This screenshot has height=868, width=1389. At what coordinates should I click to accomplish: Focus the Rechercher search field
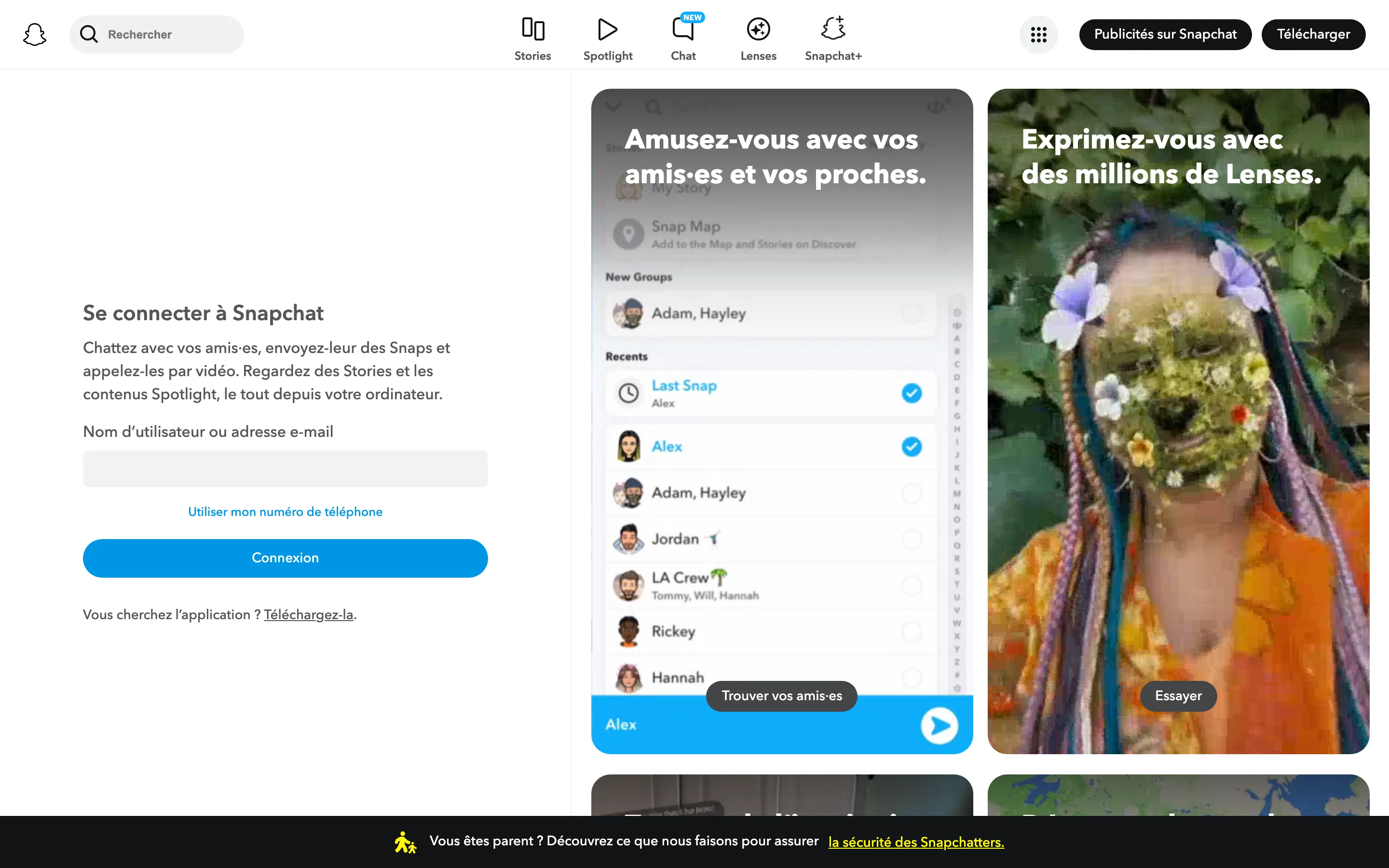pos(157,34)
